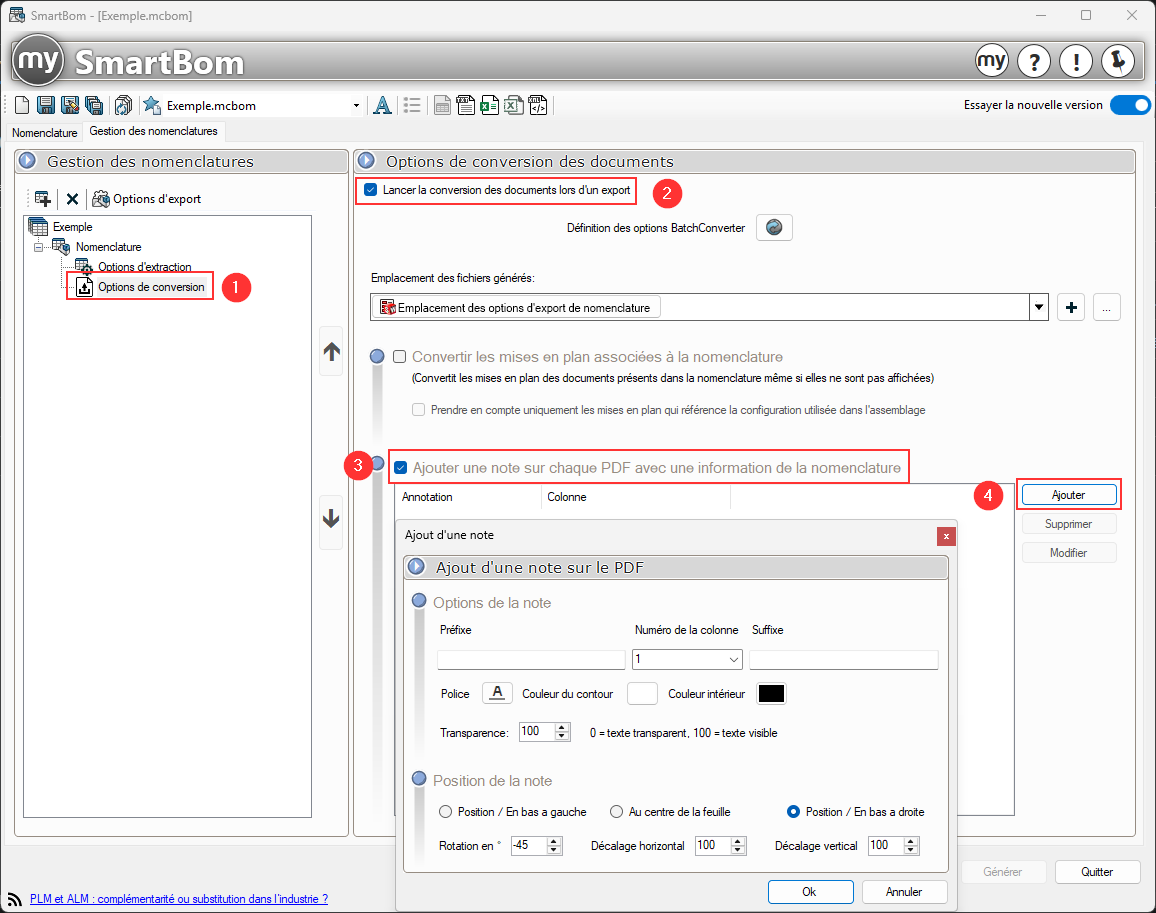Toggle 'Essayer la nouvelle version' switch
The image size is (1156, 913).
tap(1130, 105)
